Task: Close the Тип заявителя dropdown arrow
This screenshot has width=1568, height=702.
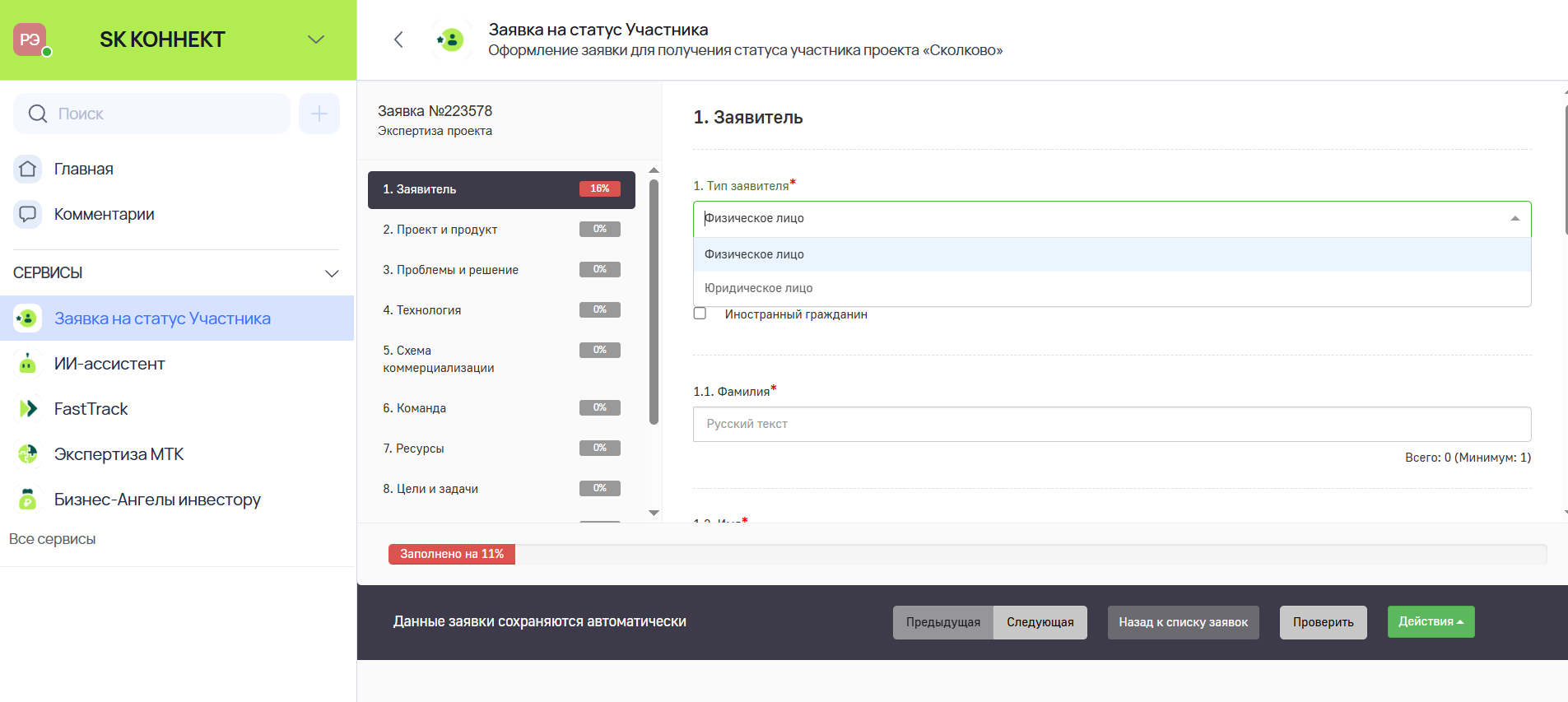Action: coord(1514,218)
